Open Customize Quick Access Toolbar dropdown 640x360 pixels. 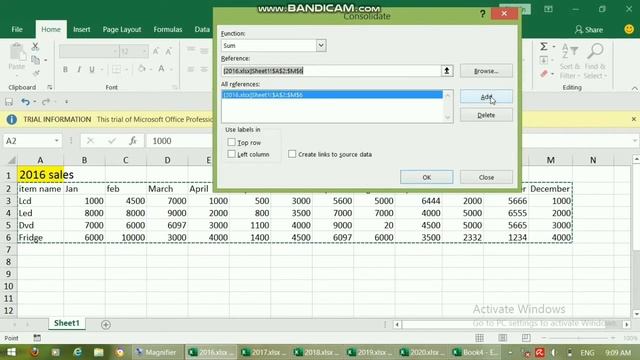66,102
